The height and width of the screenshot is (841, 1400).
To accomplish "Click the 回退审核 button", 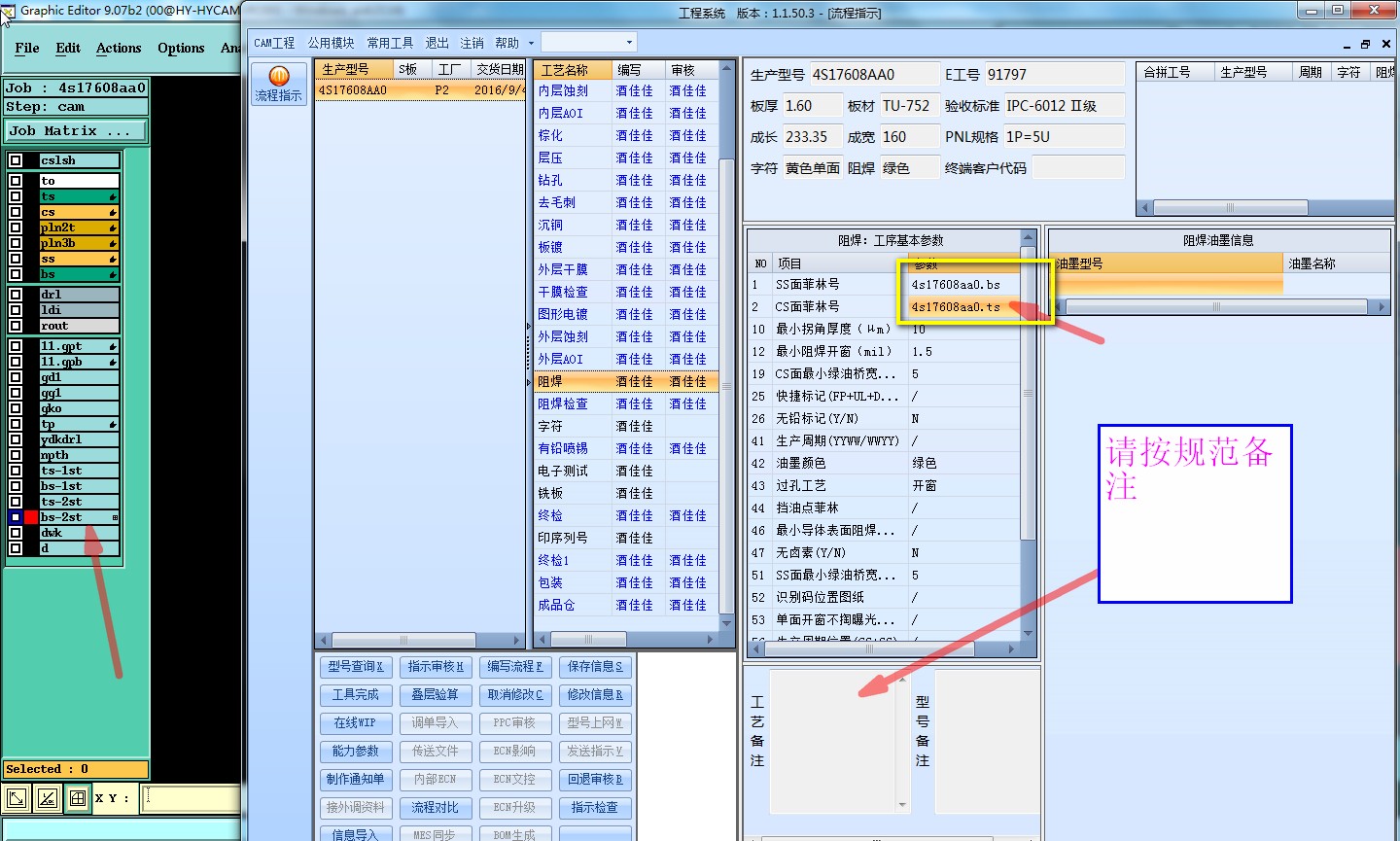I will 595,780.
